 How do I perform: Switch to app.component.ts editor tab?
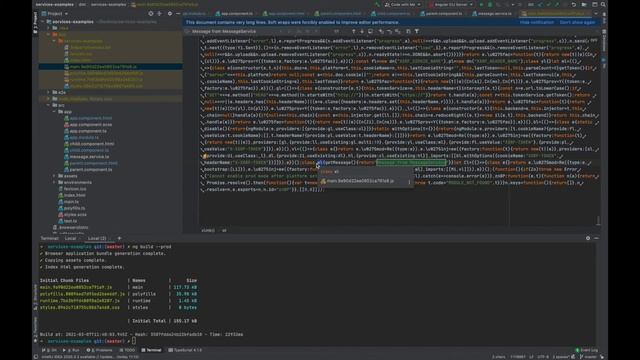pyautogui.click(x=234, y=13)
